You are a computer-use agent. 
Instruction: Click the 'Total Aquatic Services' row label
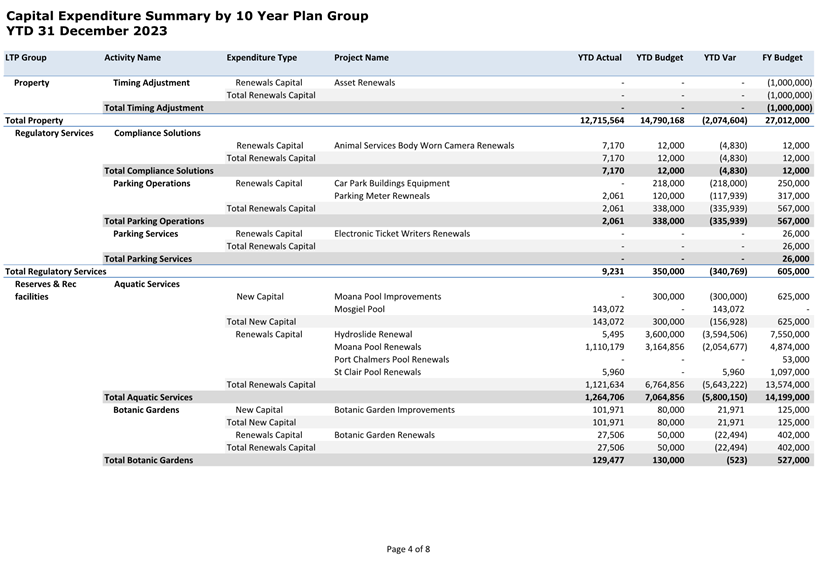pyautogui.click(x=148, y=397)
